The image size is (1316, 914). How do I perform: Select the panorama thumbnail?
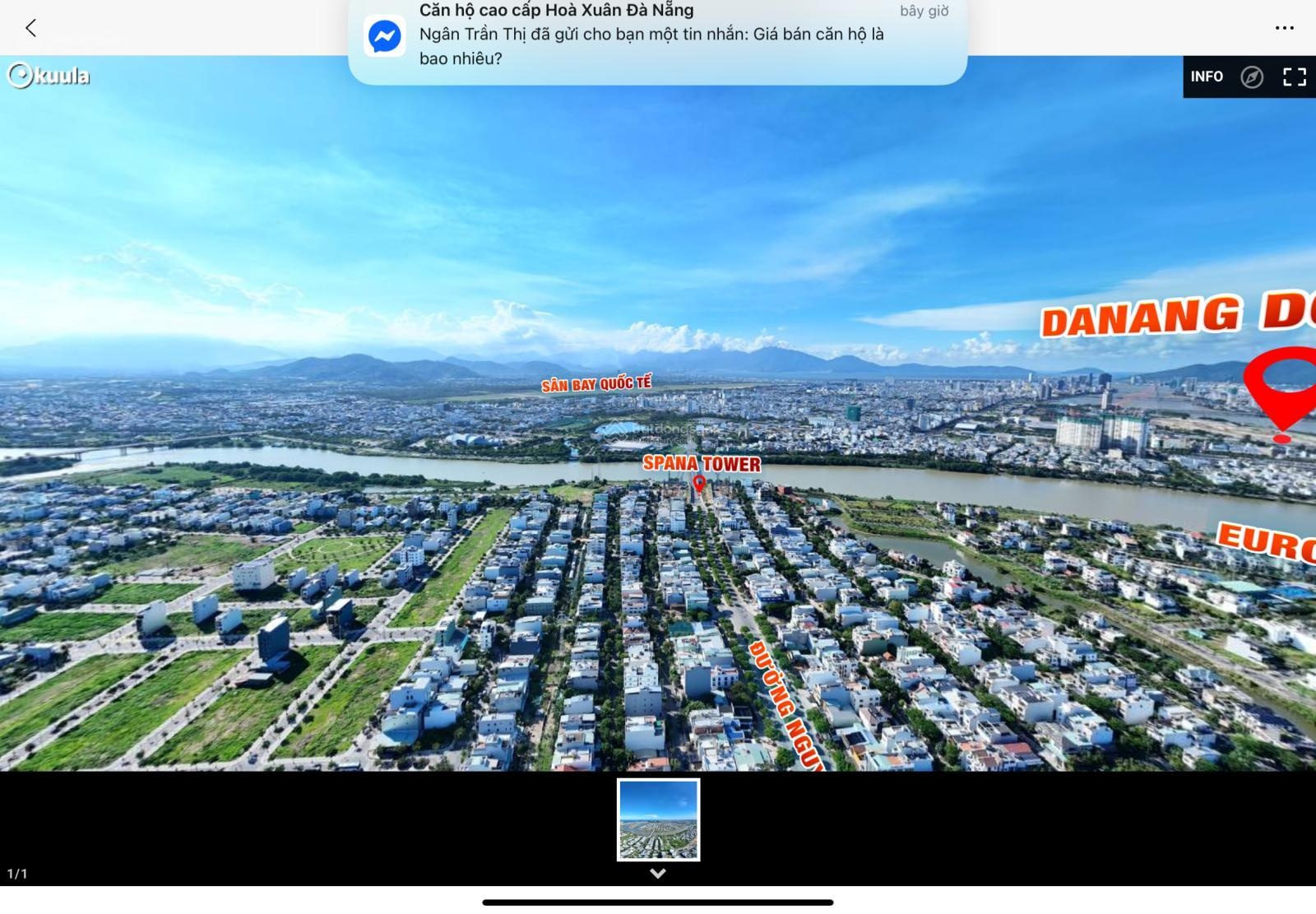tap(658, 819)
